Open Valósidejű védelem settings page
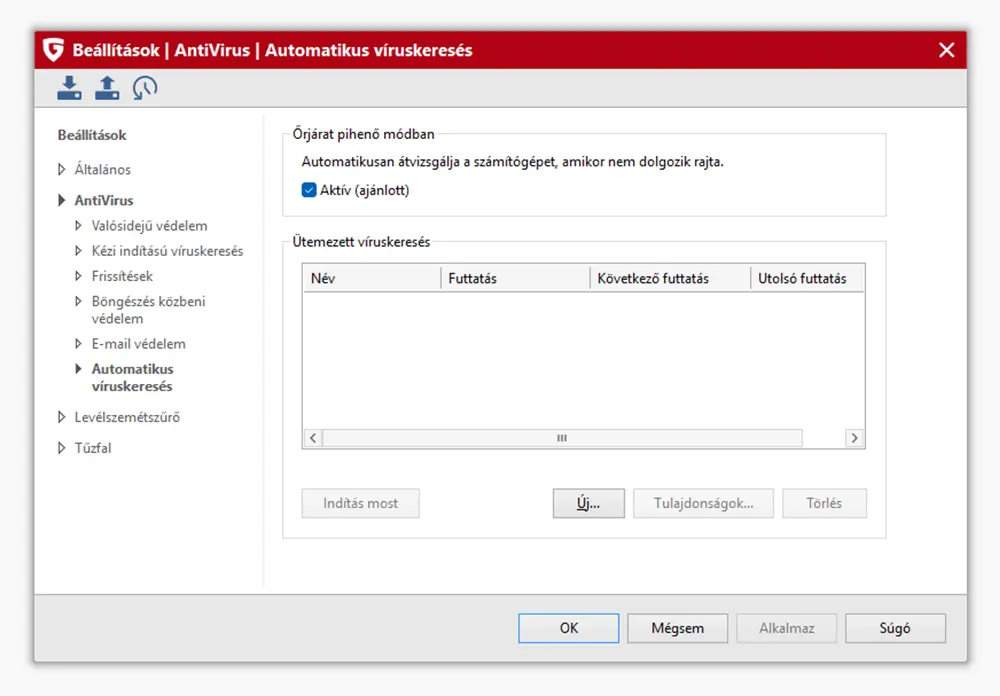The height and width of the screenshot is (696, 1000). coord(149,226)
